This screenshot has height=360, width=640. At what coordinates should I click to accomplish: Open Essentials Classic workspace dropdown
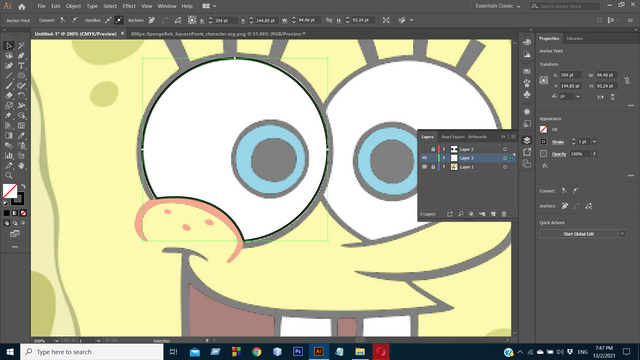pos(498,6)
